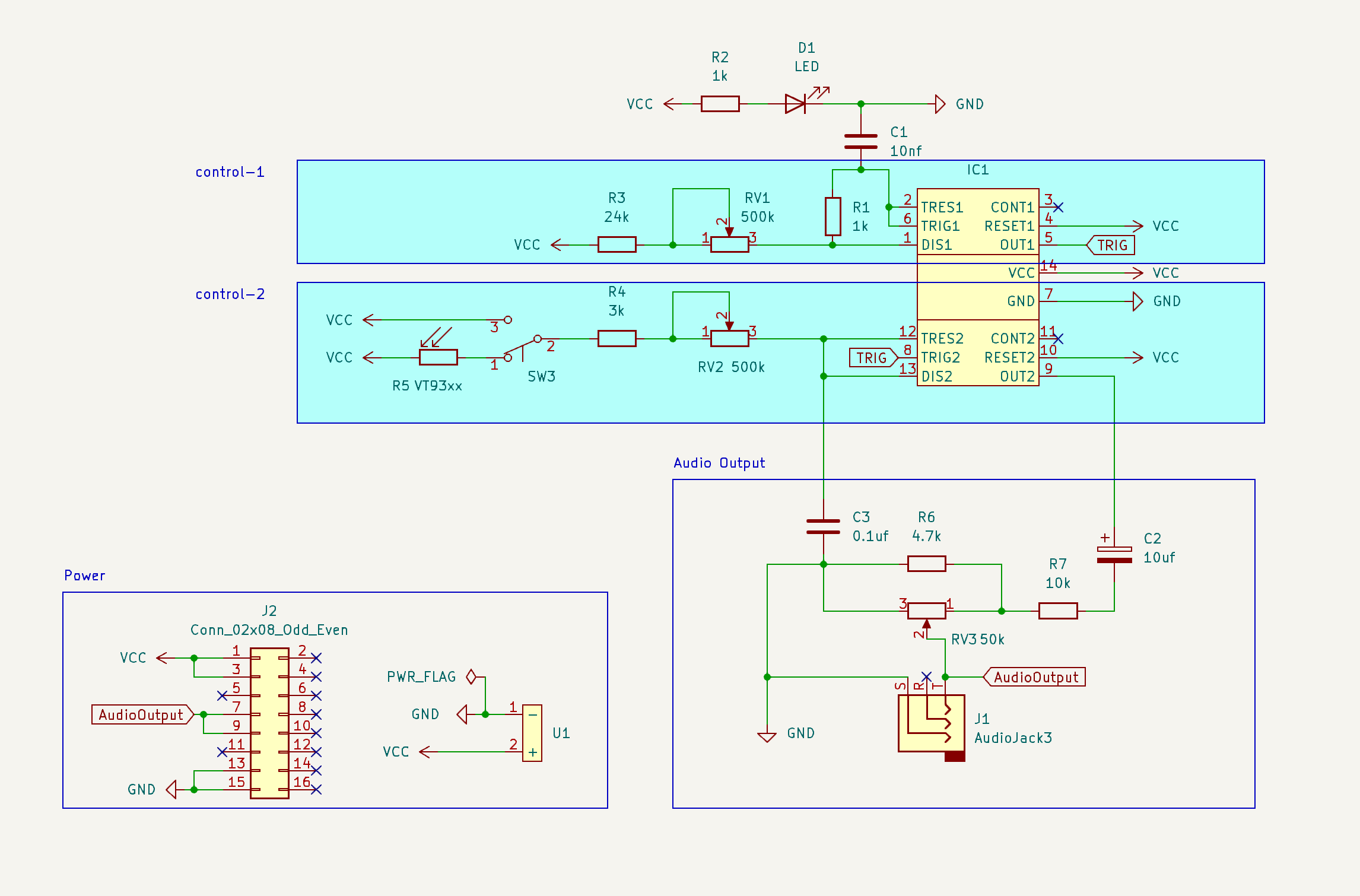The height and width of the screenshot is (896, 1360).
Task: Click the DIS2 pin name
Action: [x=937, y=377]
